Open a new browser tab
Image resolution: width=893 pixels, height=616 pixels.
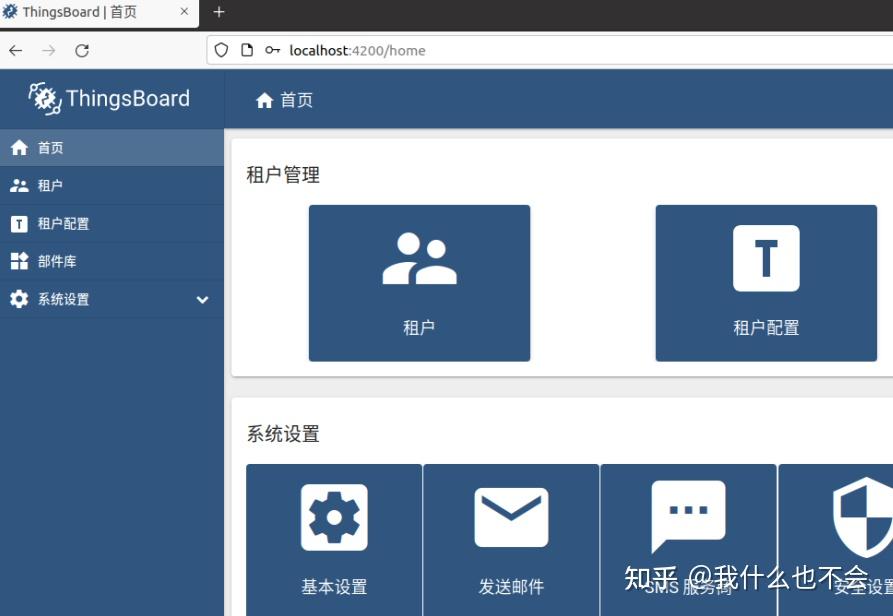[218, 13]
